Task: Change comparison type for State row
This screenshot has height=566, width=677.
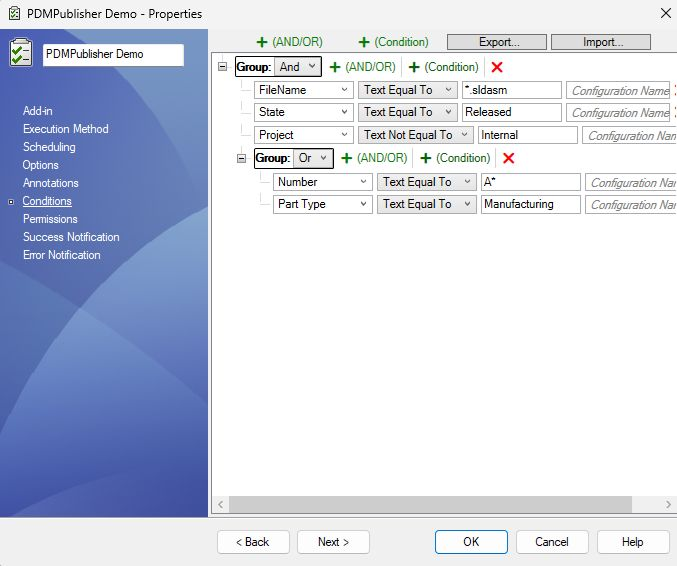Action: (408, 112)
